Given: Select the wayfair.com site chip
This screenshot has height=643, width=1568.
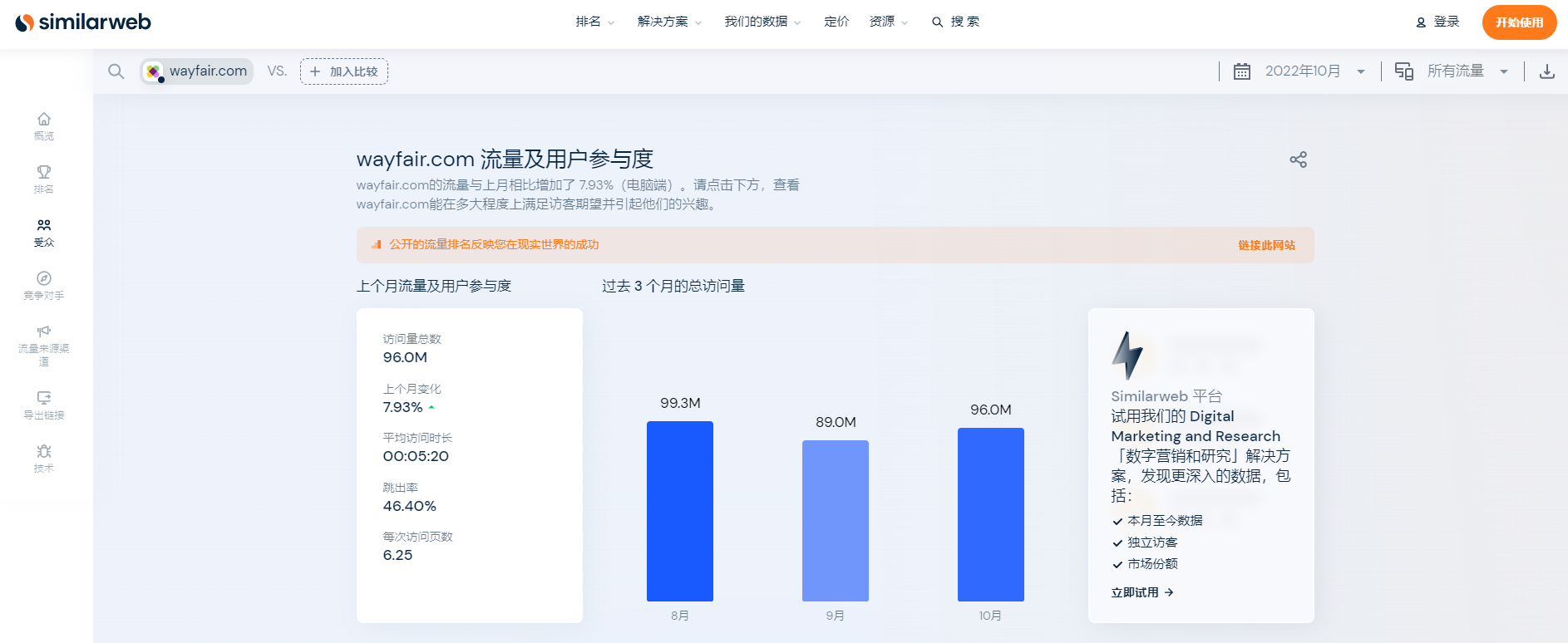Looking at the screenshot, I should click(197, 71).
